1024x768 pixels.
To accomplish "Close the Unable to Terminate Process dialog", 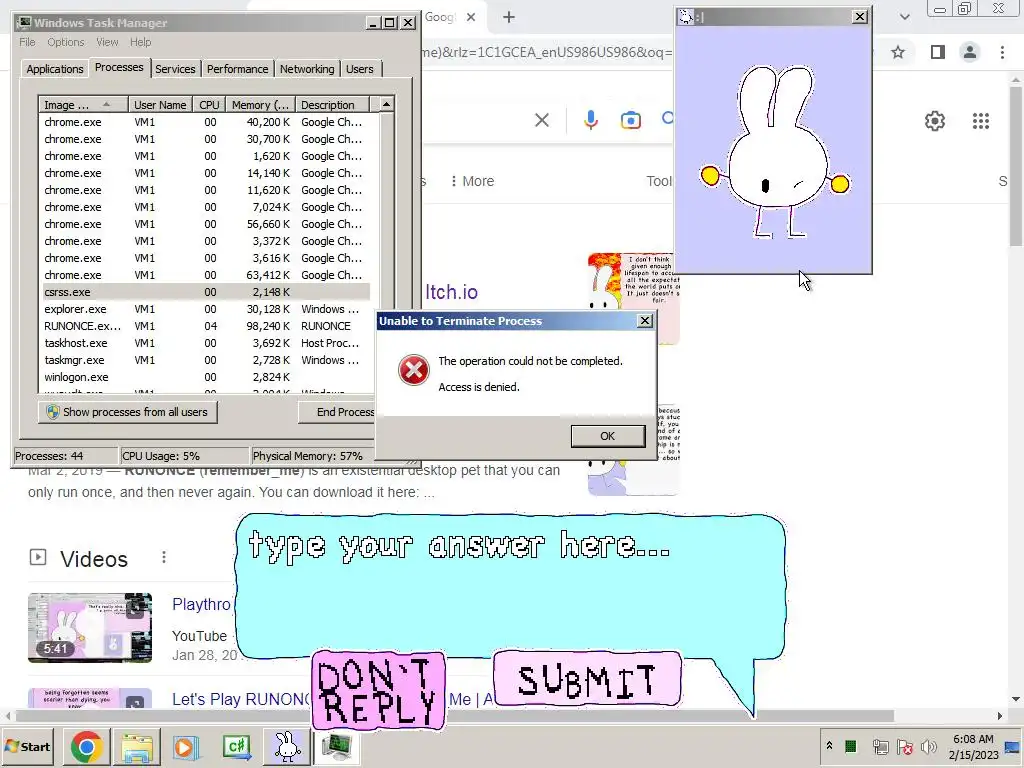I will tap(645, 321).
